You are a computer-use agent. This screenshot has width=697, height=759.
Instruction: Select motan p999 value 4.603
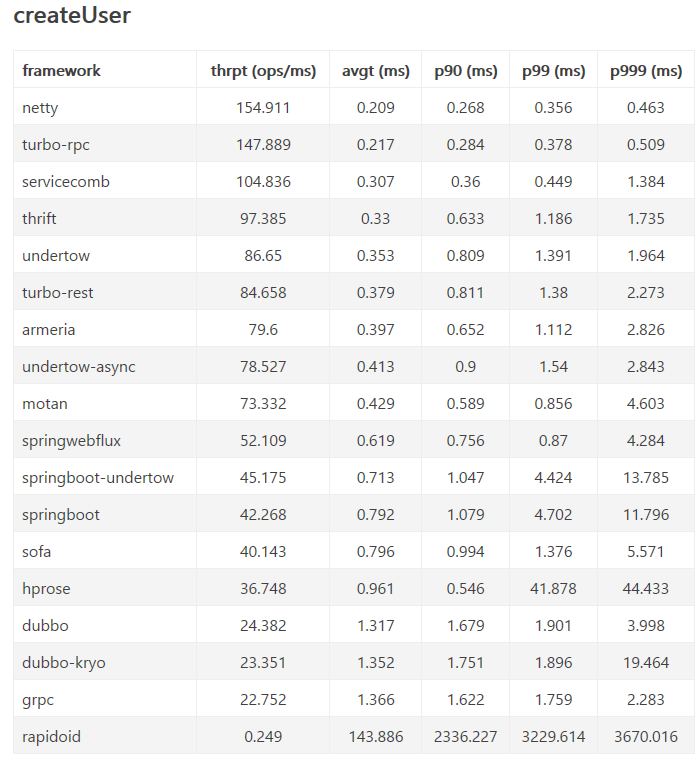tap(646, 404)
